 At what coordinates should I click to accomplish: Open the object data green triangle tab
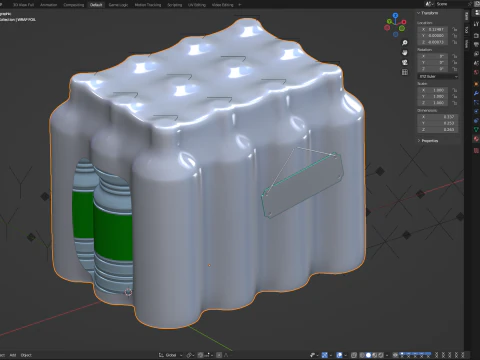[x=476, y=130]
